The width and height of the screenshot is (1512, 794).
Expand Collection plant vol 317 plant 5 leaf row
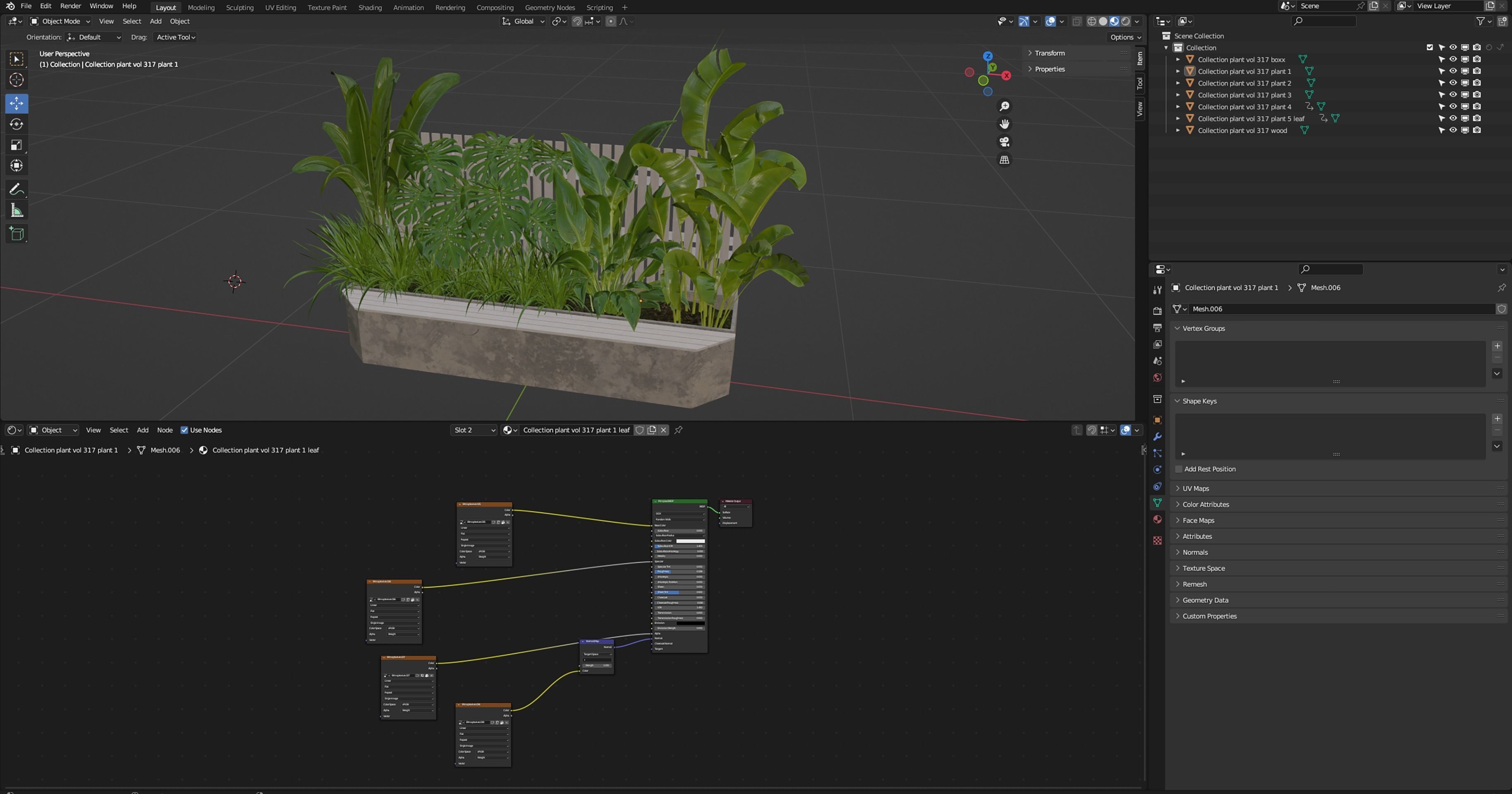tap(1177, 119)
